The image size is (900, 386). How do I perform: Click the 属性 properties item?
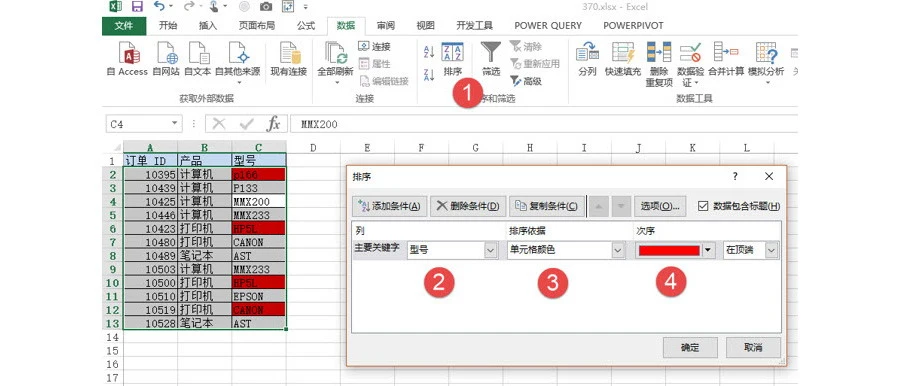[374, 64]
